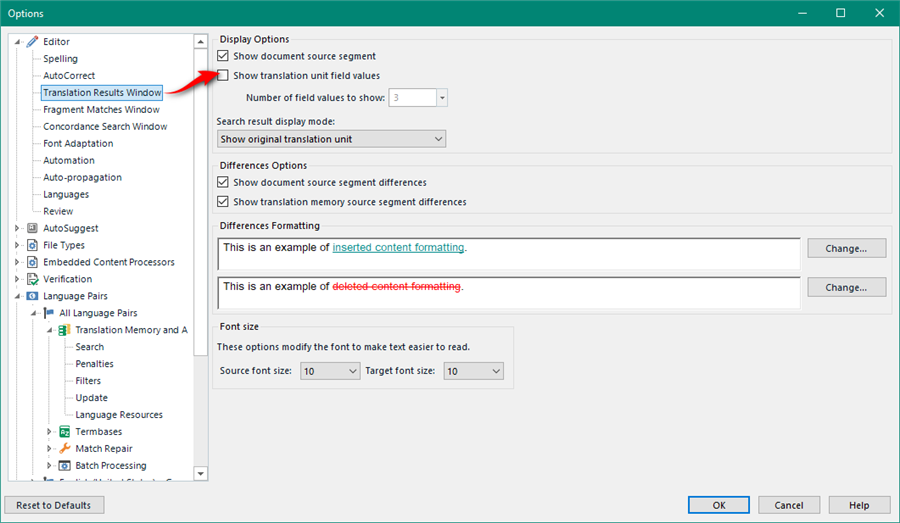Select Filters in the tree

pos(88,381)
